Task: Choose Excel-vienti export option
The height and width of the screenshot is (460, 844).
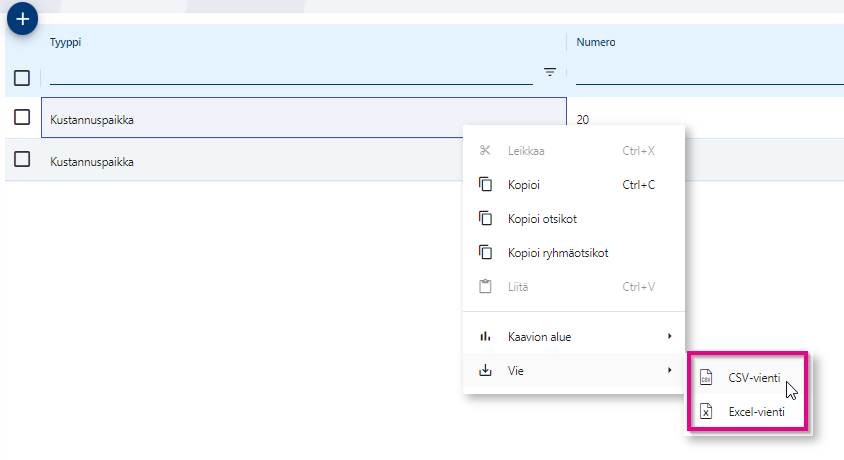Action: click(756, 411)
